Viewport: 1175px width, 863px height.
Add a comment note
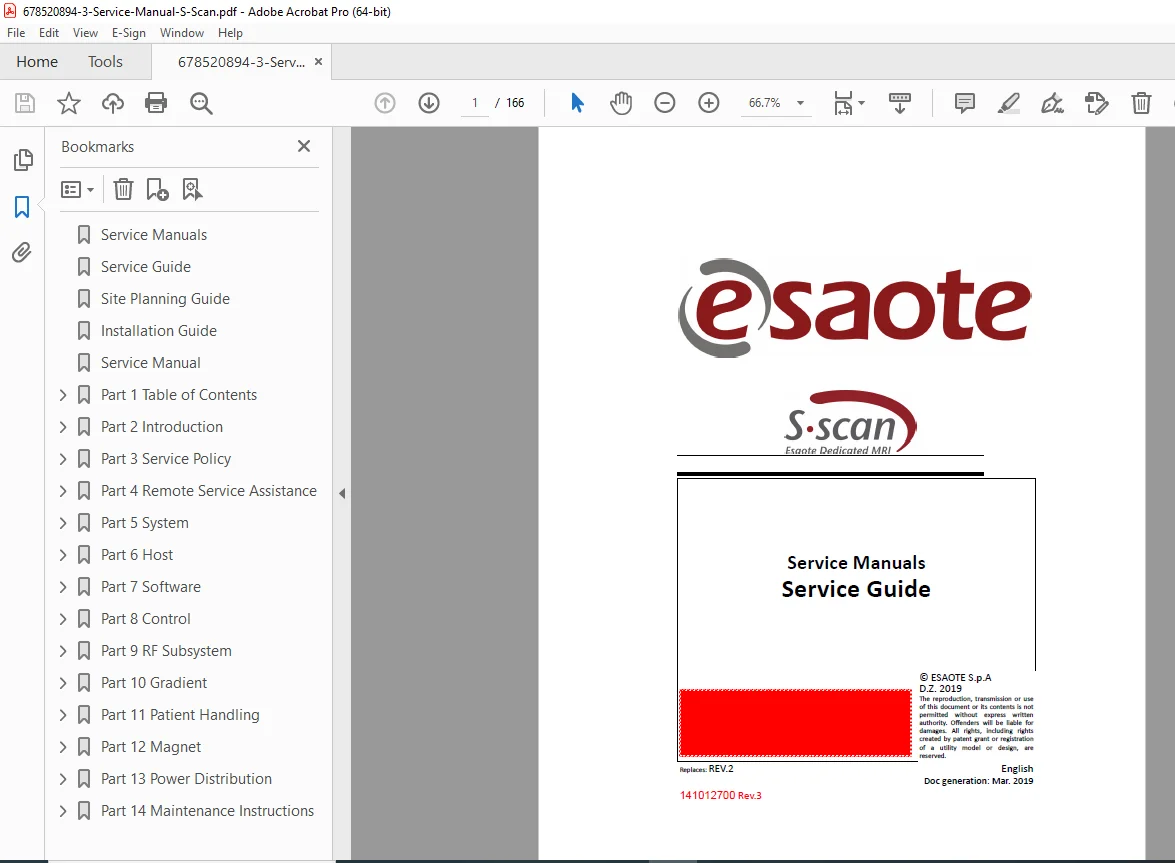click(964, 103)
